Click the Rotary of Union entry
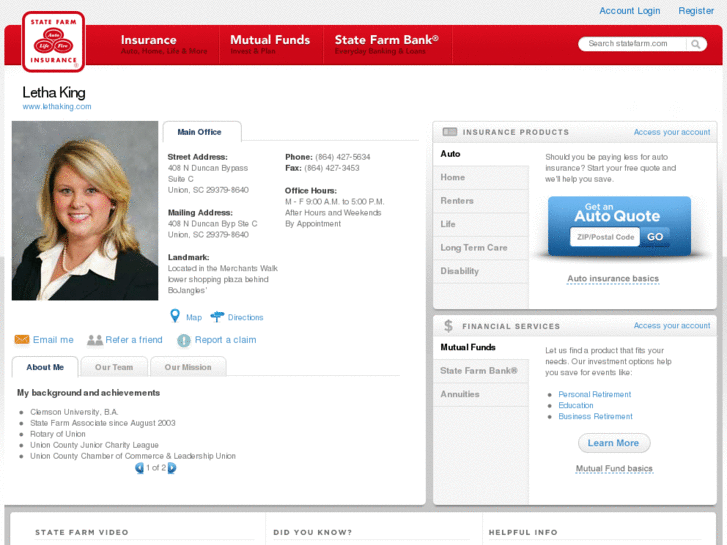This screenshot has width=727, height=545. pyautogui.click(x=58, y=434)
